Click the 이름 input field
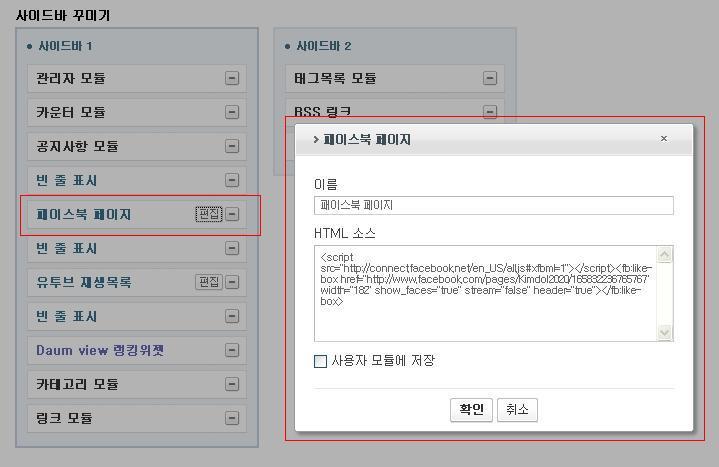Viewport: 719px width, 467px height. pos(493,206)
